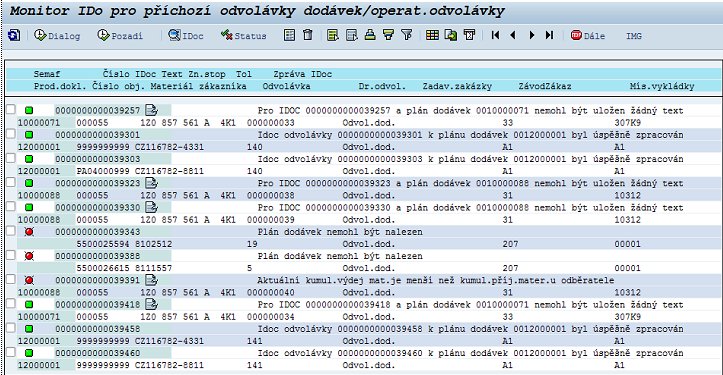Select call-off number 00000033
The image size is (723, 375).
point(271,123)
